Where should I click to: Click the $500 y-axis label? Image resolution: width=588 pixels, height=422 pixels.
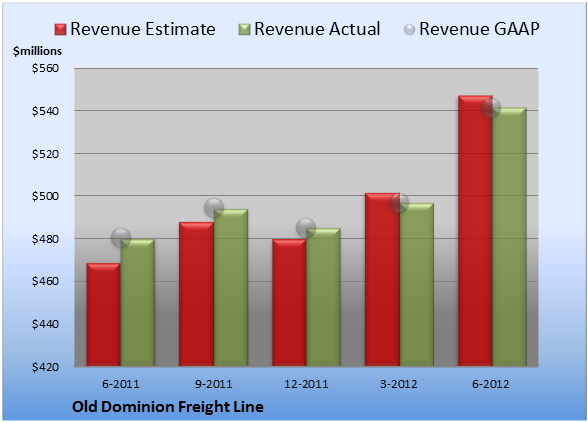tap(45, 196)
